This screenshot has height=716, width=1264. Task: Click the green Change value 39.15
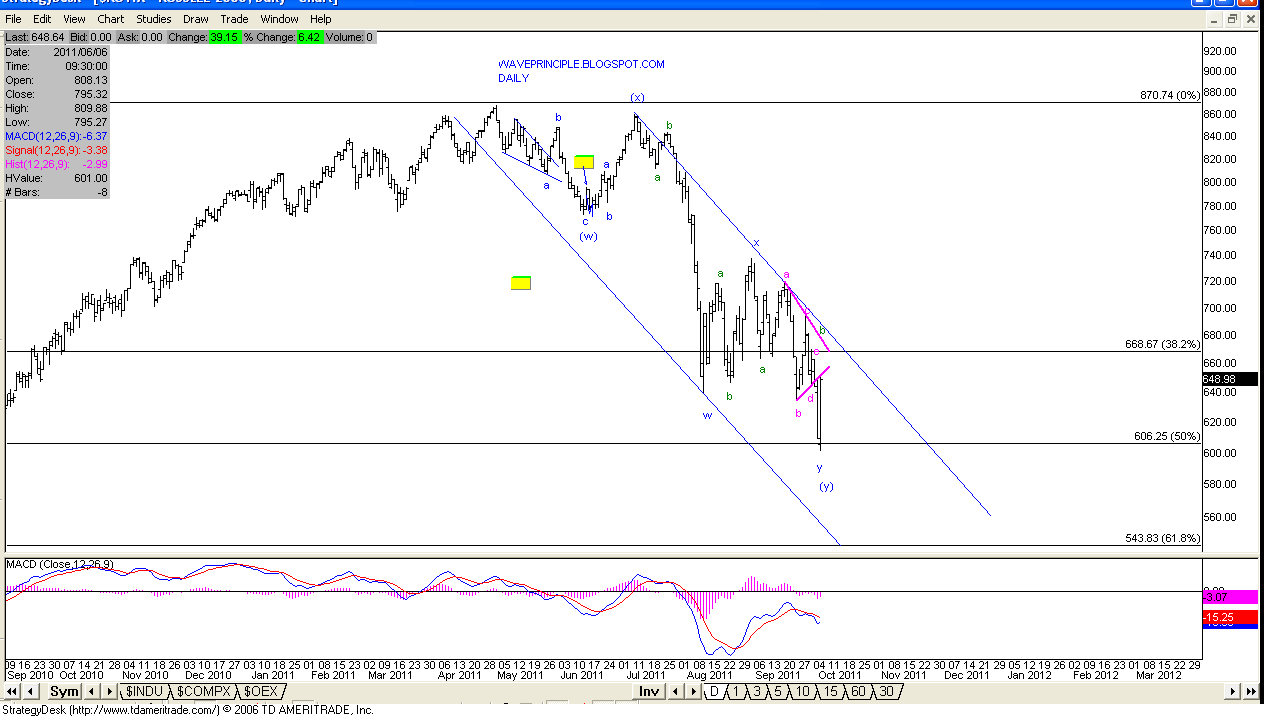click(225, 38)
